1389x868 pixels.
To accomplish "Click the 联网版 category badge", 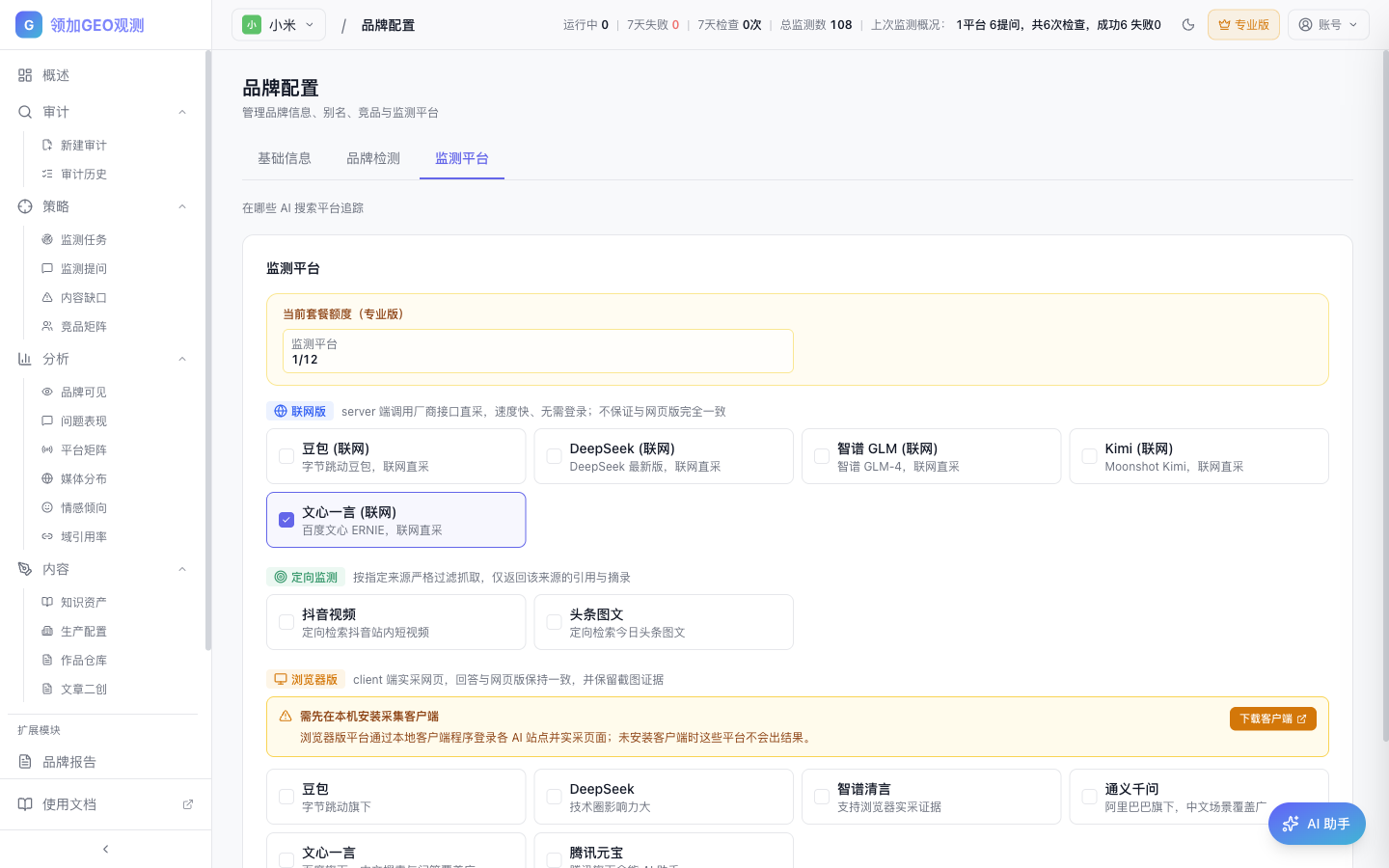I will (x=300, y=411).
